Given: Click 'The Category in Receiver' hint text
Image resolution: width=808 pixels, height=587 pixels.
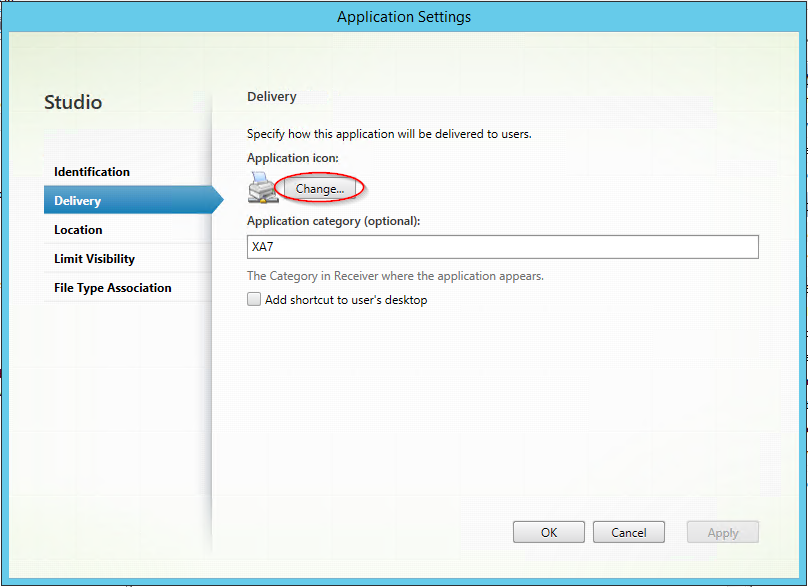Looking at the screenshot, I should (395, 276).
